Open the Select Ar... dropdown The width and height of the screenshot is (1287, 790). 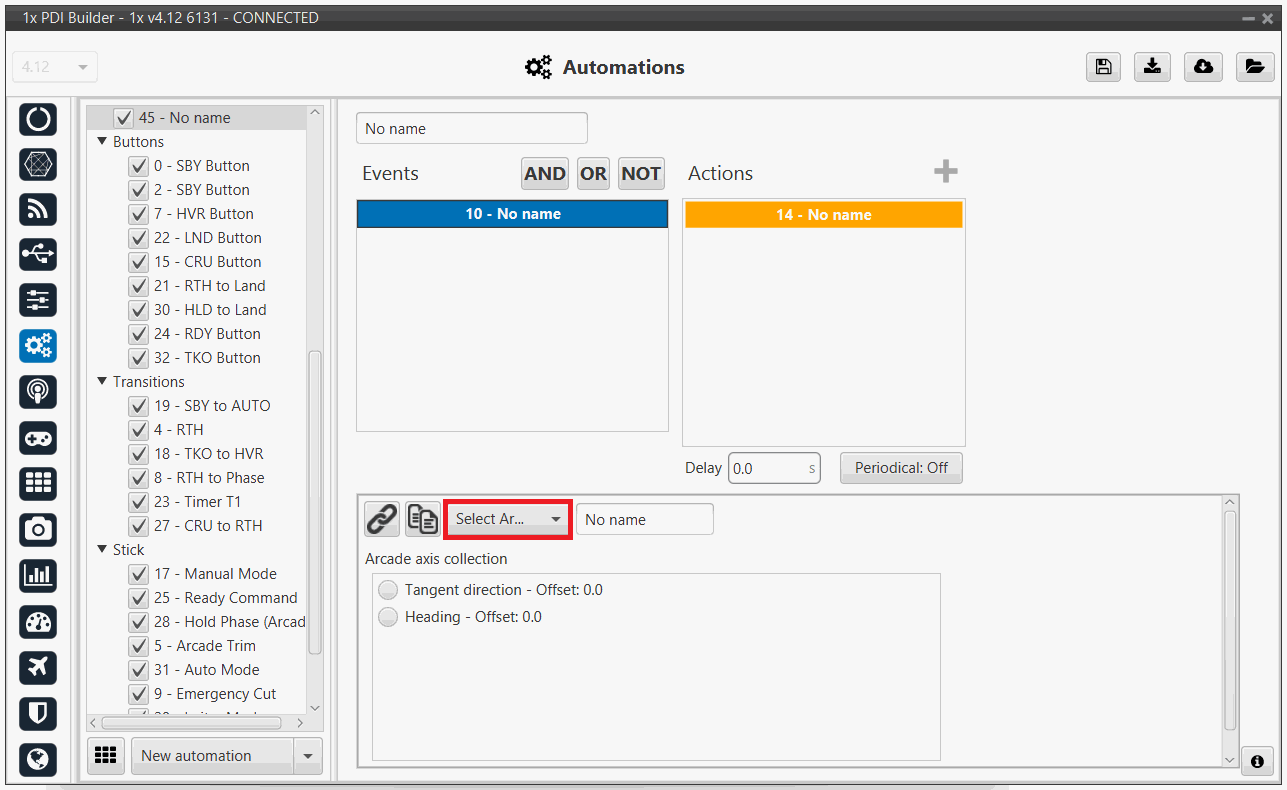tap(507, 519)
